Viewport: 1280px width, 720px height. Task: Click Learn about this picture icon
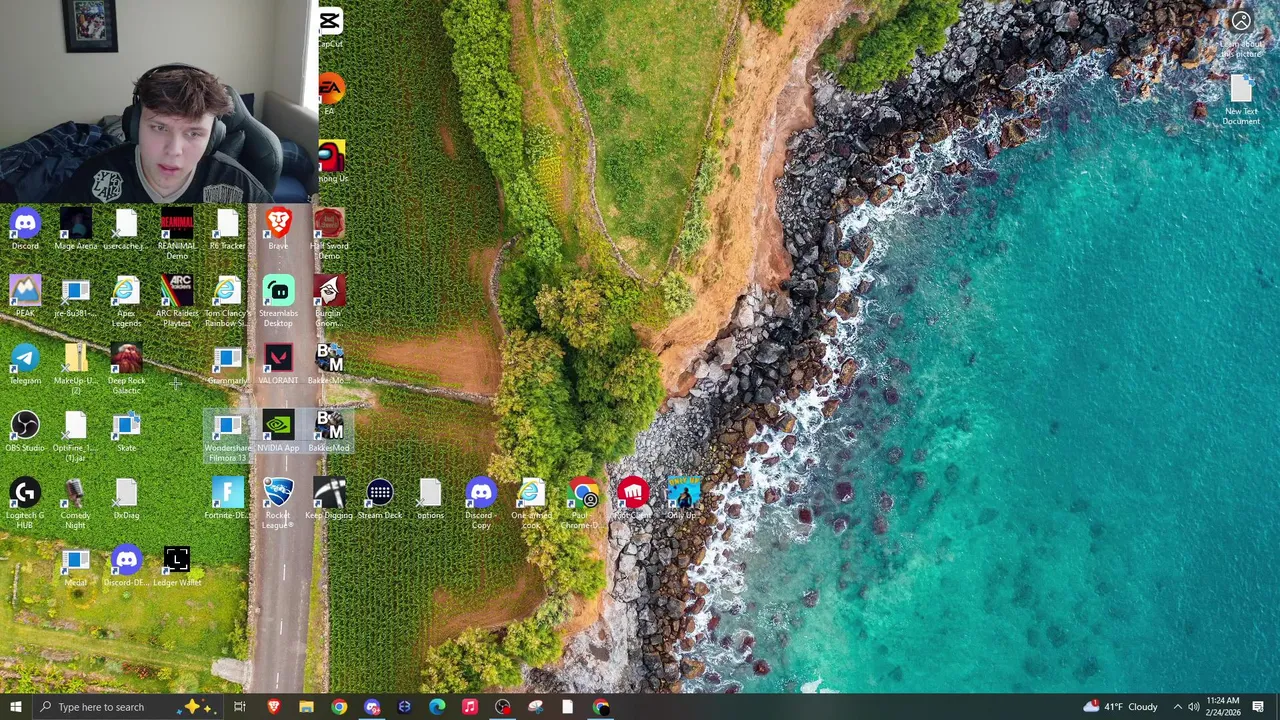(1241, 32)
